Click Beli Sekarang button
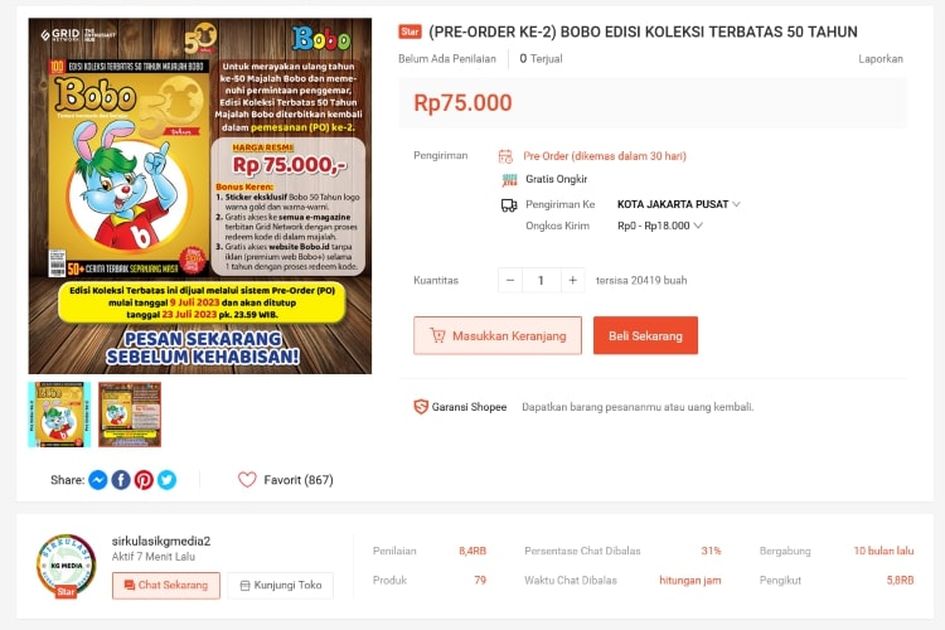This screenshot has width=945, height=630. click(645, 336)
